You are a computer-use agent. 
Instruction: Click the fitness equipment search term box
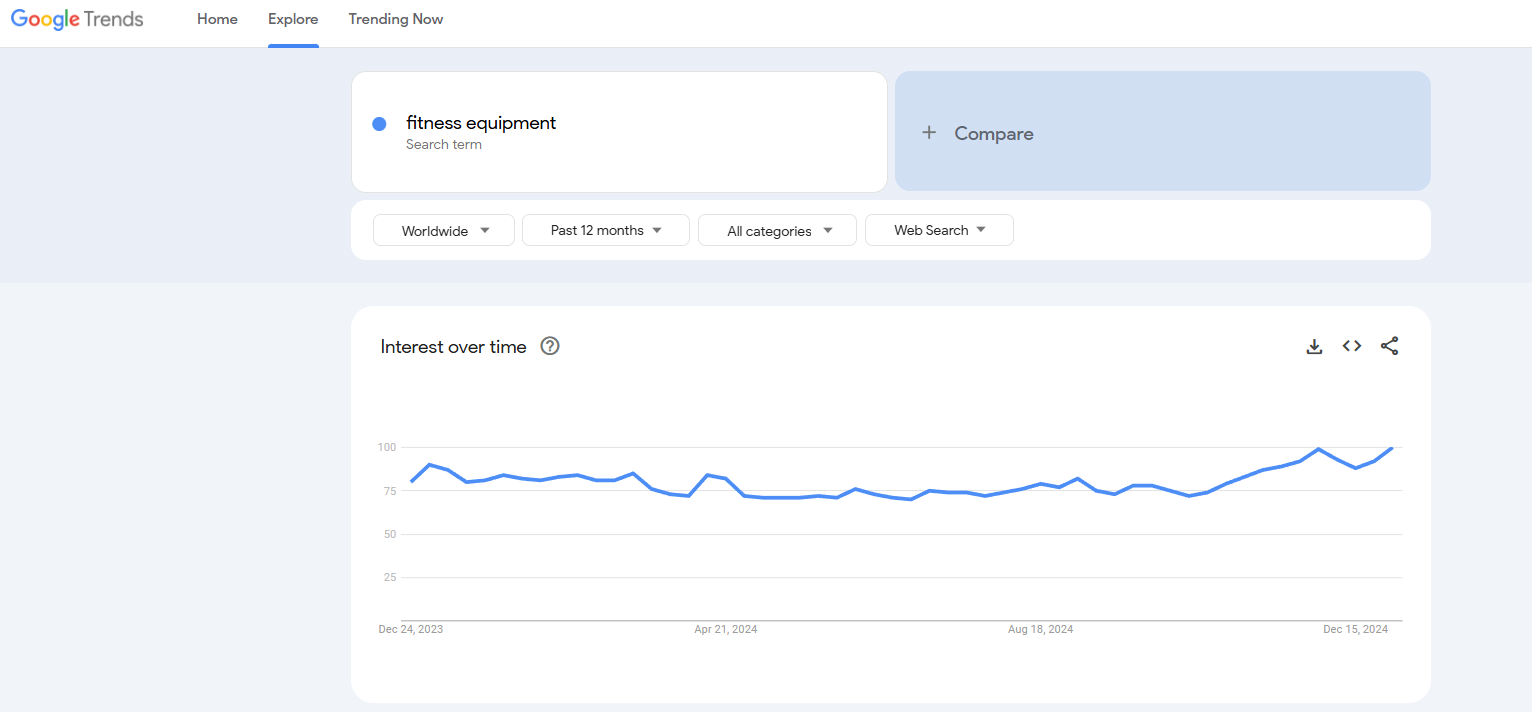619,132
